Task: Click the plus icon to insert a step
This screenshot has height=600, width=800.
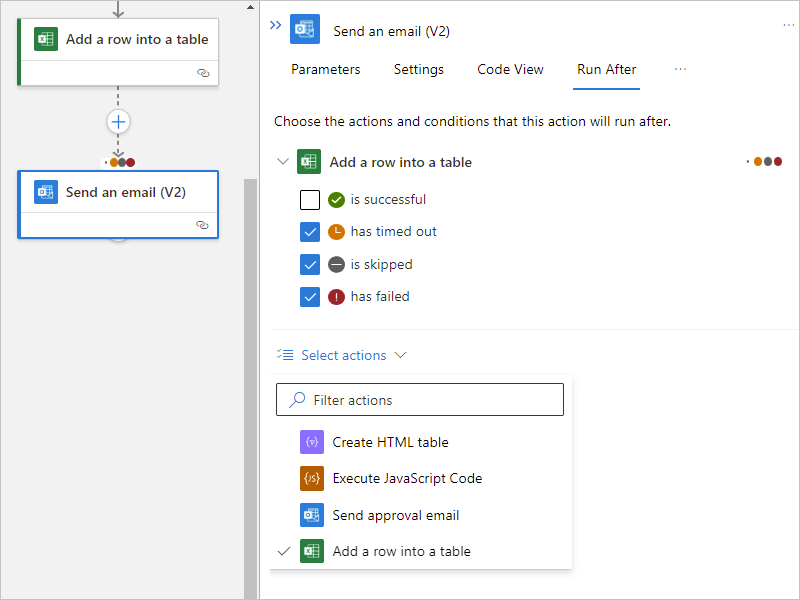Action: [119, 122]
